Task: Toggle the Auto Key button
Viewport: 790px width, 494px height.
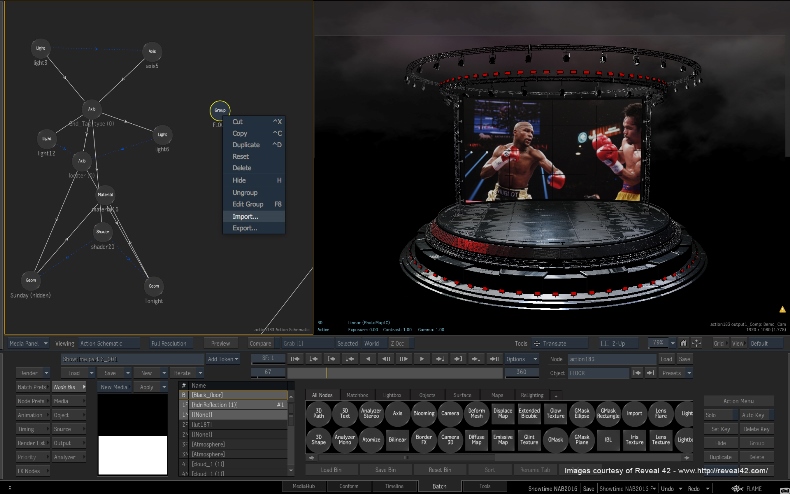Action: [x=757, y=415]
